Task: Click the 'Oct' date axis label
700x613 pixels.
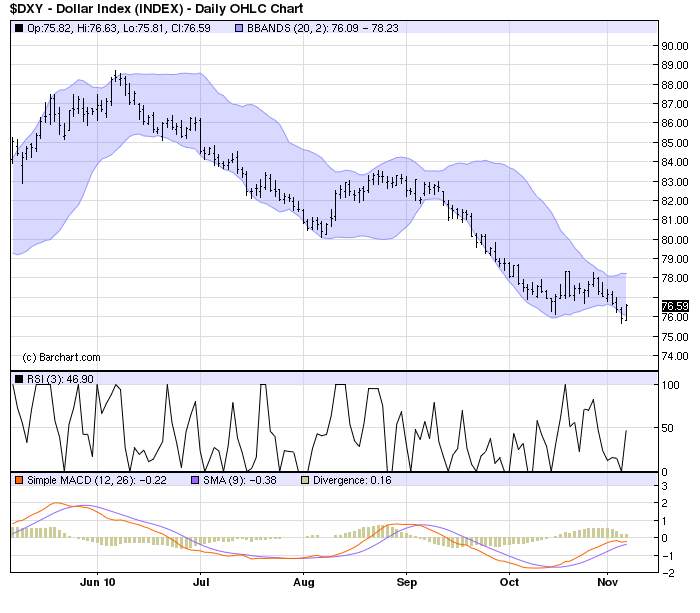Action: pyautogui.click(x=509, y=582)
